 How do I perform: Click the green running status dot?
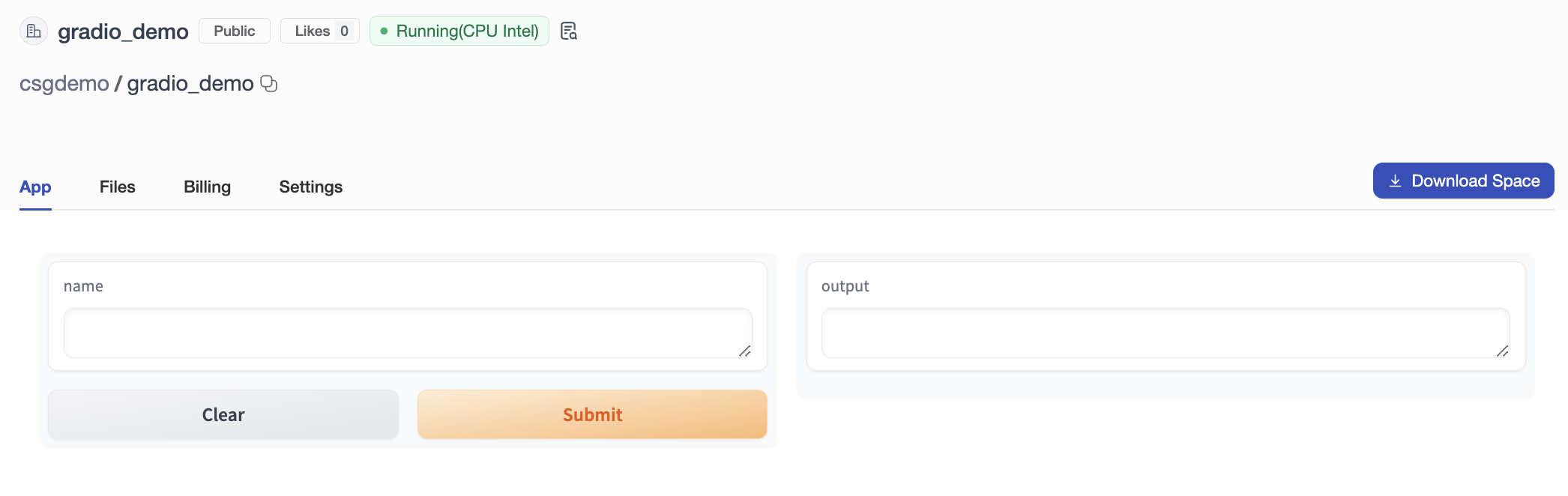pyautogui.click(x=385, y=31)
